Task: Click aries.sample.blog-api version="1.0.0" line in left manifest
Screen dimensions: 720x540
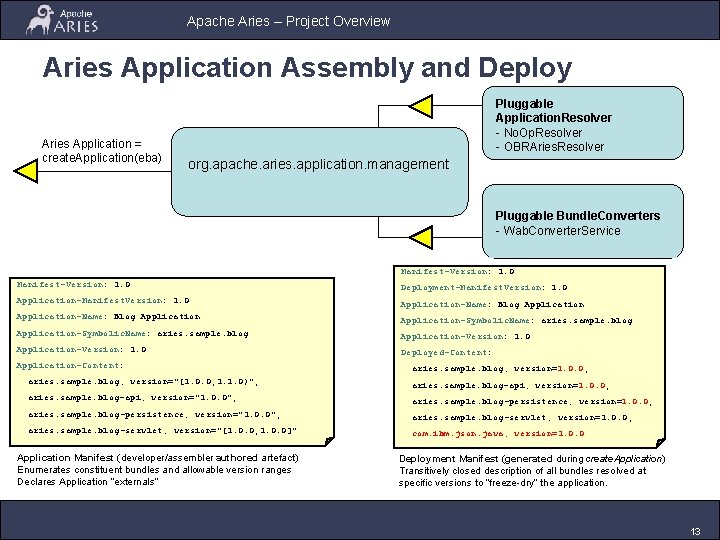Action: coord(132,398)
